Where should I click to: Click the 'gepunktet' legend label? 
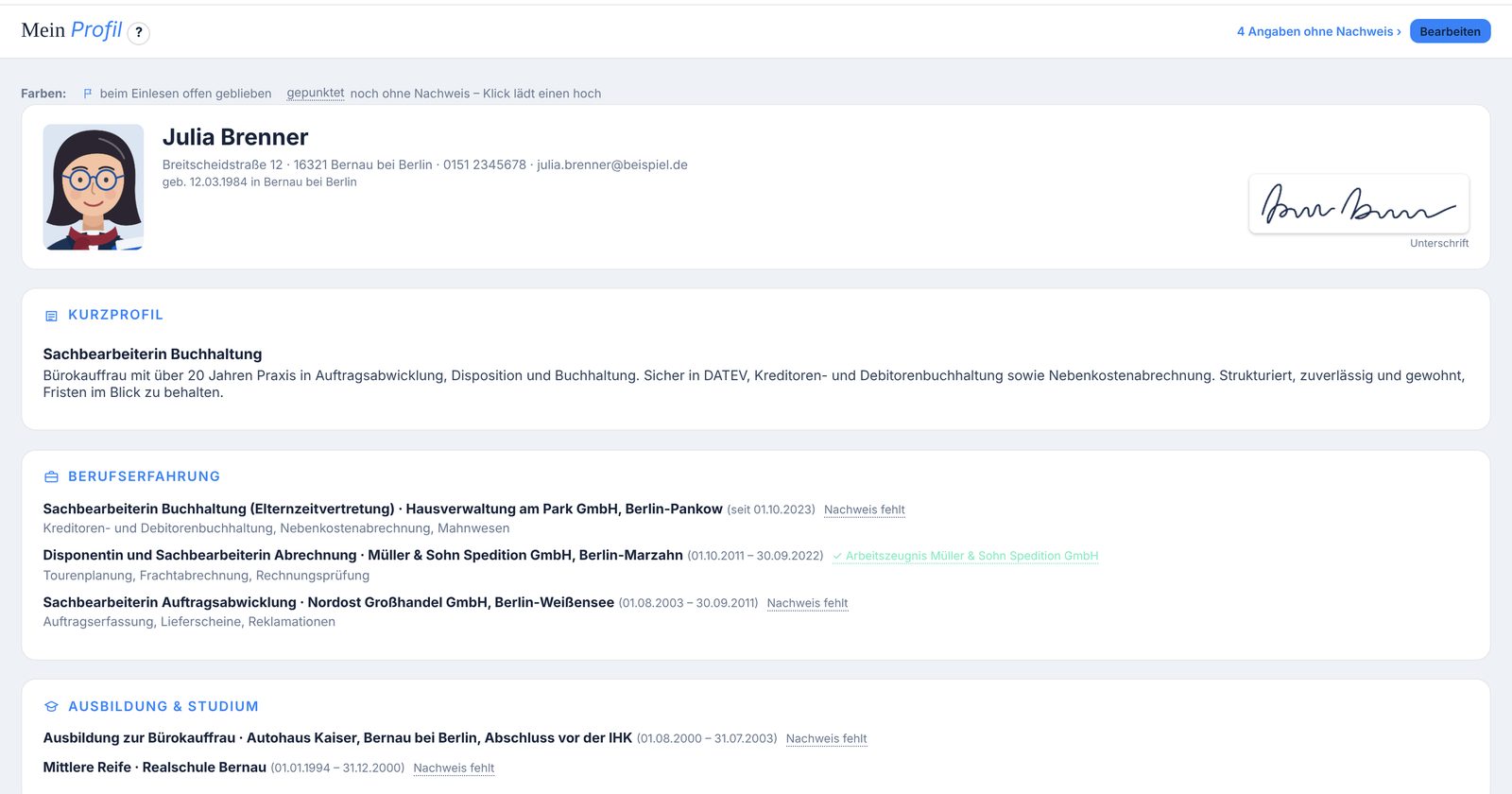tap(316, 93)
